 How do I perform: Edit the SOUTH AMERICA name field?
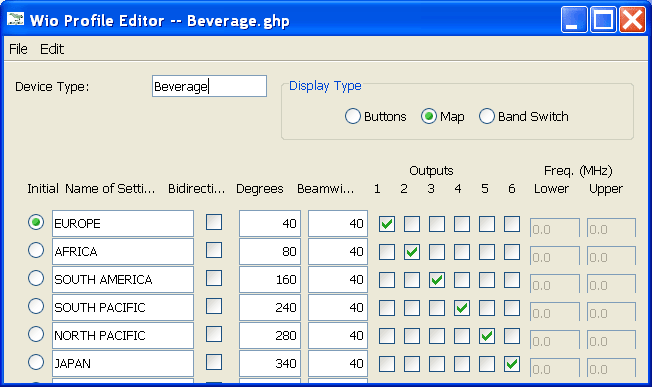[123, 279]
